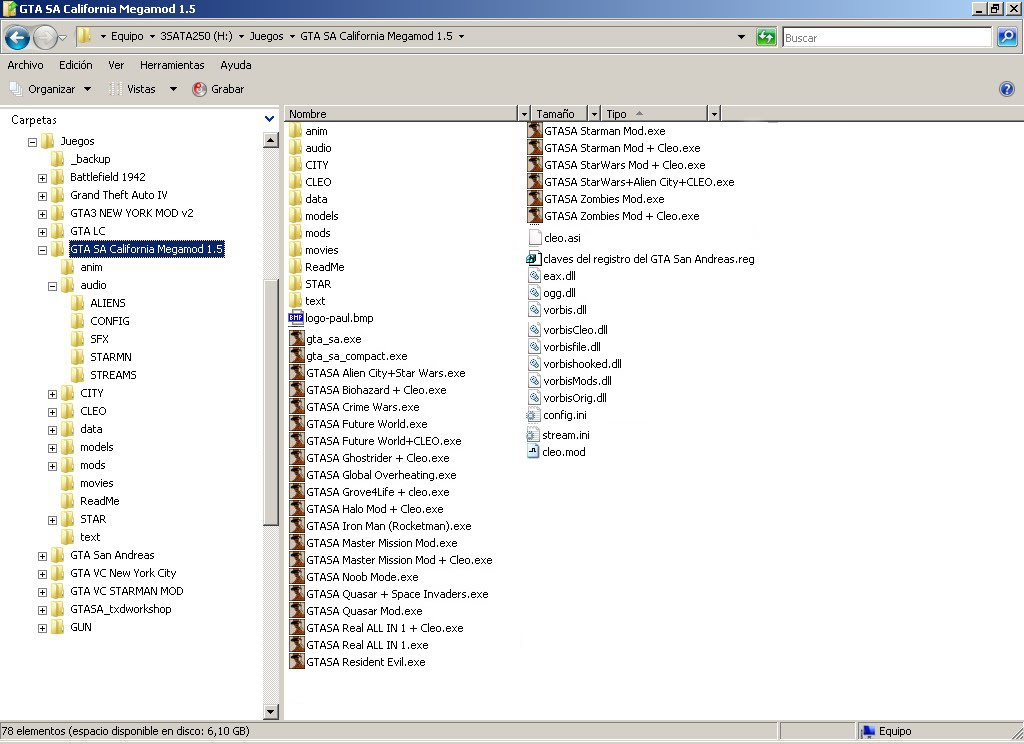Select GTASA Halo Mod + Cleo.exe icon
This screenshot has width=1024, height=744.
(x=297, y=508)
